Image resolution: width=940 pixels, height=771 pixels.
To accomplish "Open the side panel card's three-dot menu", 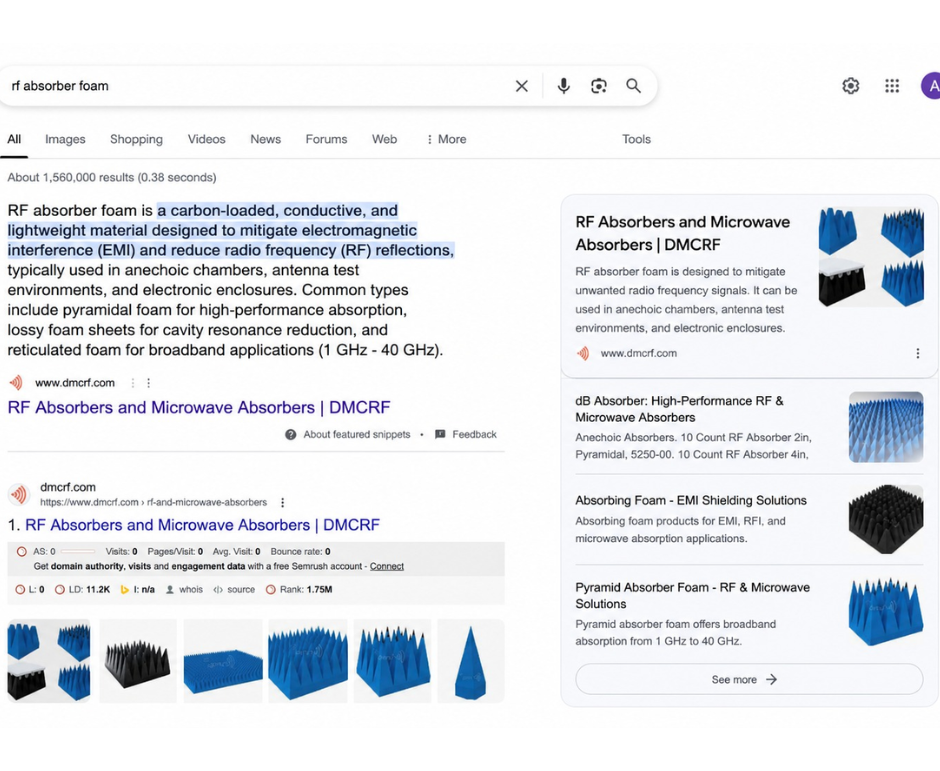I will pos(917,354).
